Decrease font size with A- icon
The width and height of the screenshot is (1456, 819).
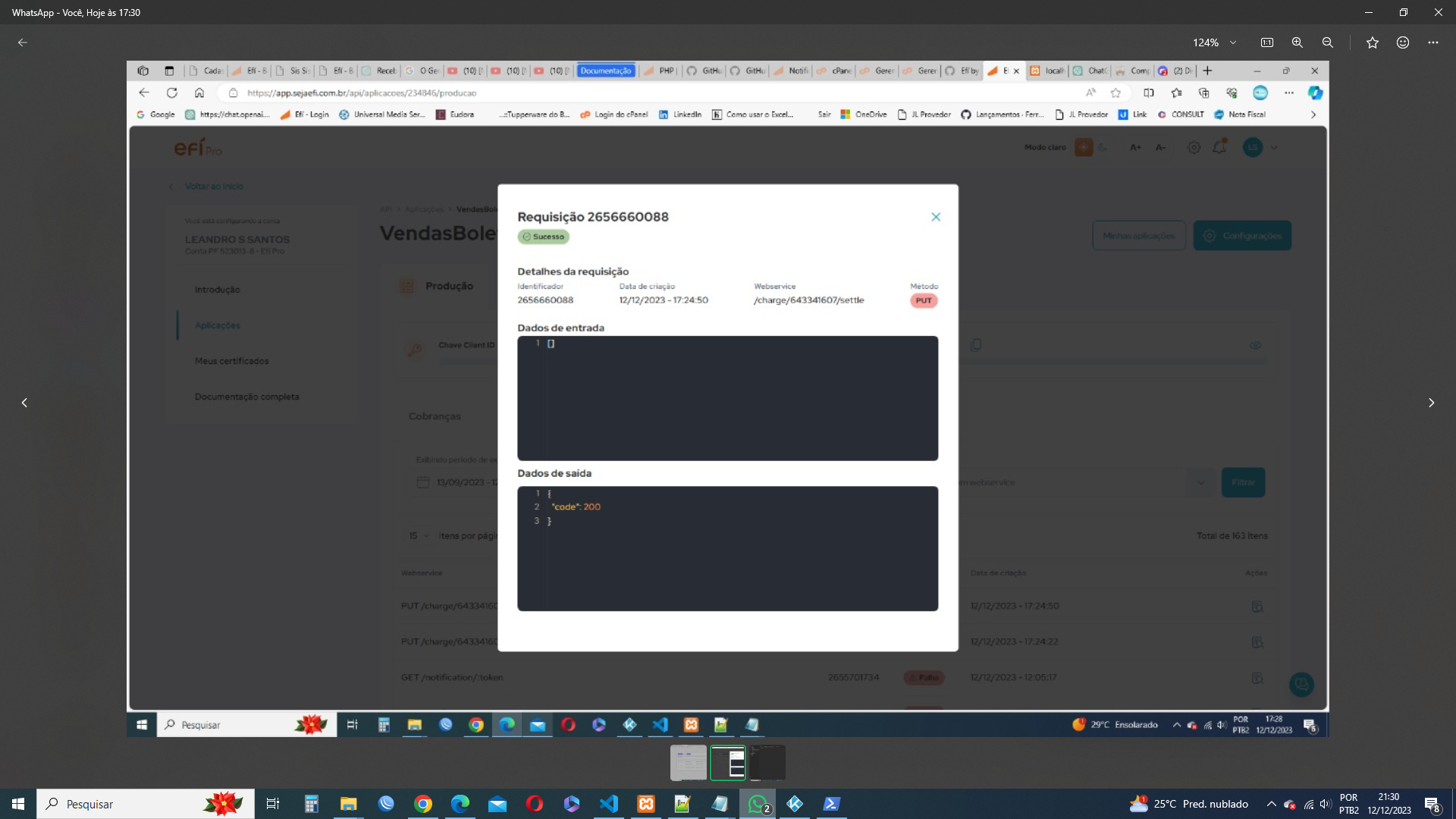[1160, 147]
